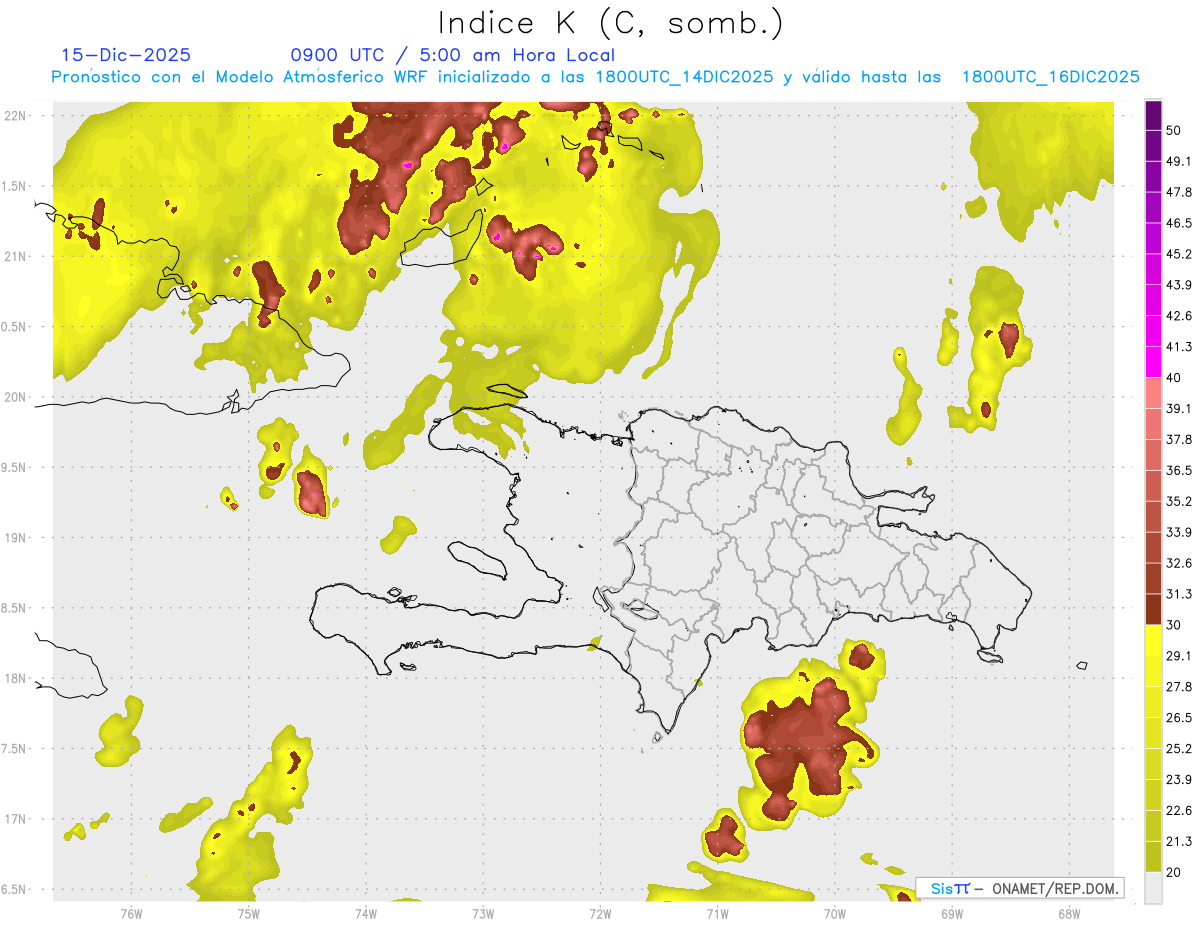Click the "ONAMET/REP.DOM." credit label
This screenshot has height=927, width=1200.
1054,888
